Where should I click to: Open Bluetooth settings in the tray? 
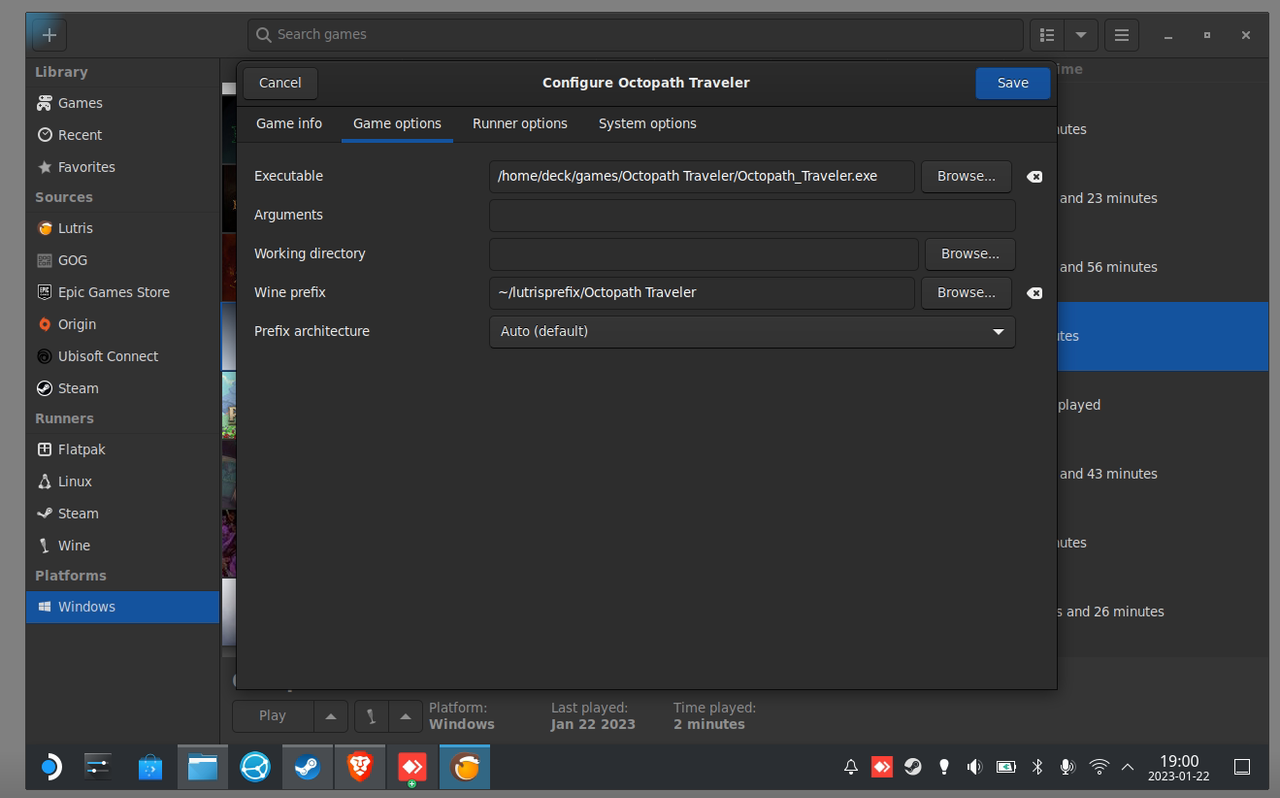[1037, 767]
